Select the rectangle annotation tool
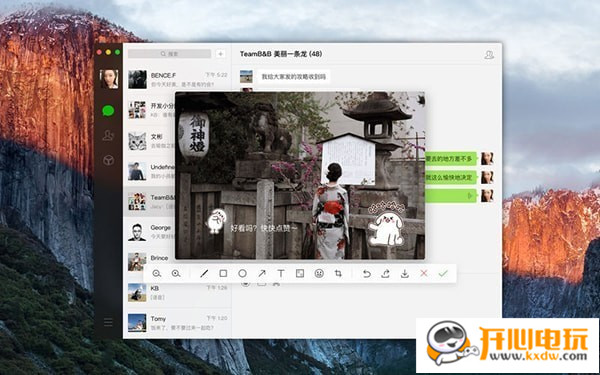The image size is (600, 375). [223, 274]
